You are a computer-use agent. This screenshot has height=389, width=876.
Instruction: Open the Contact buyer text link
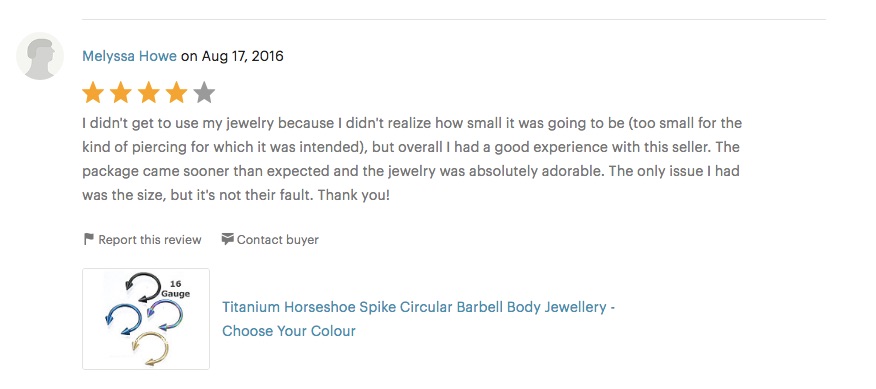coord(278,240)
